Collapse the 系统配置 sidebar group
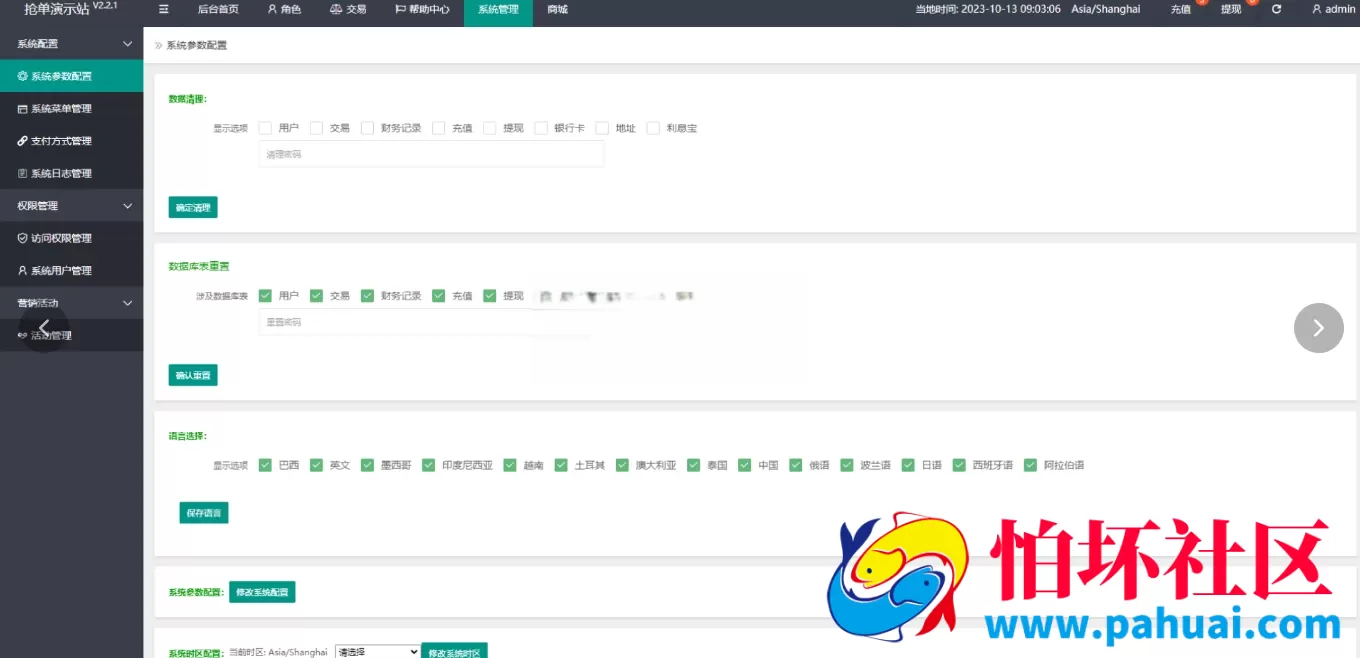Screen dimensions: 1360x658 pyautogui.click(x=127, y=44)
